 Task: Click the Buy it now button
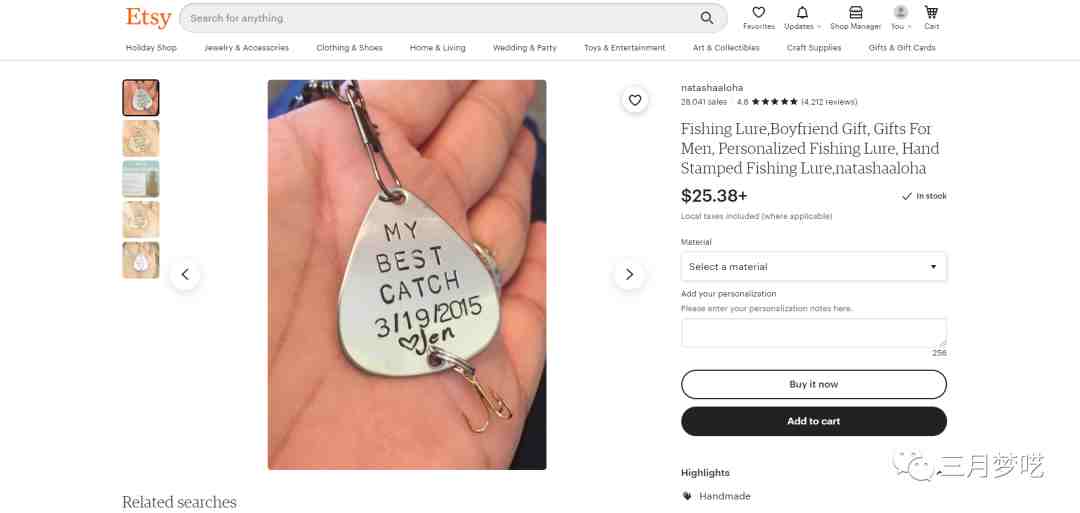(x=813, y=384)
